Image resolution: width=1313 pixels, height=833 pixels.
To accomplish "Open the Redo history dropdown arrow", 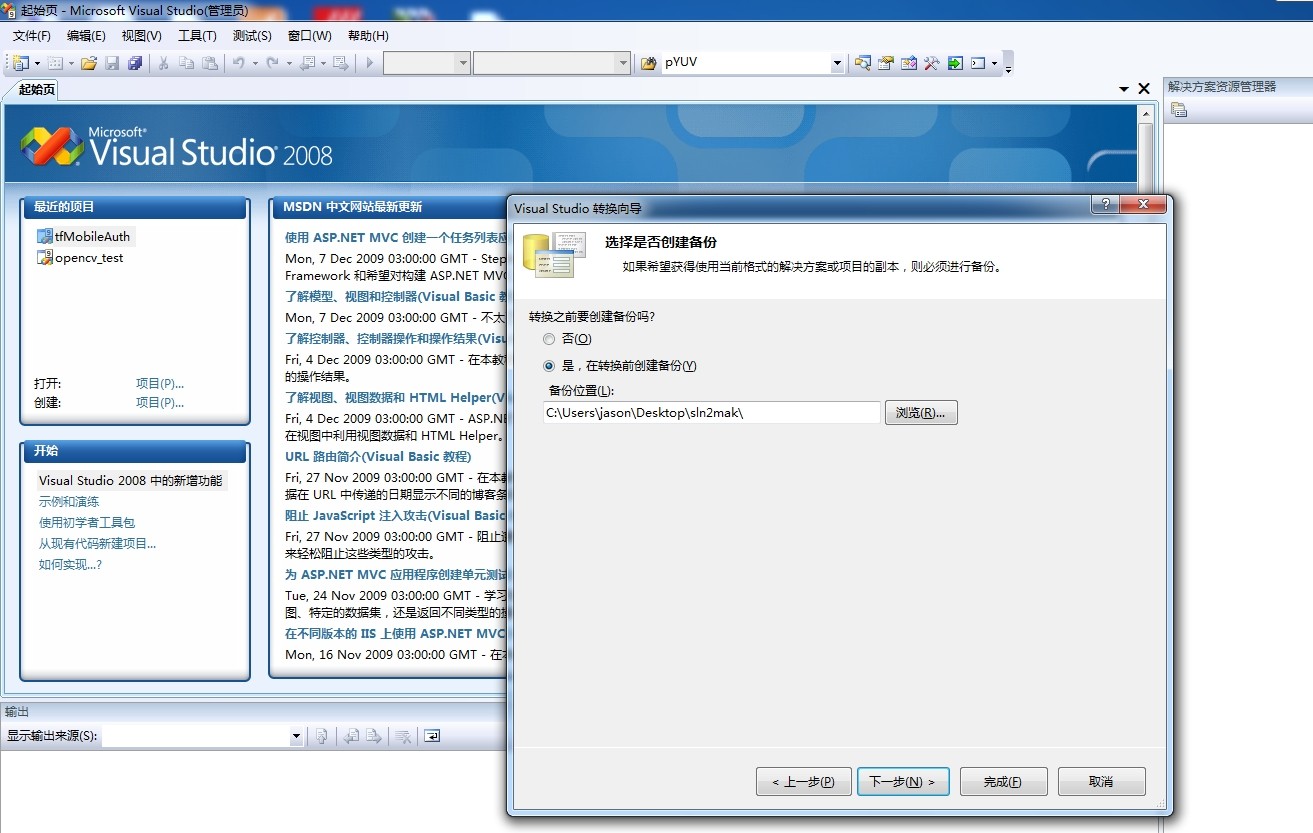I will click(x=288, y=63).
